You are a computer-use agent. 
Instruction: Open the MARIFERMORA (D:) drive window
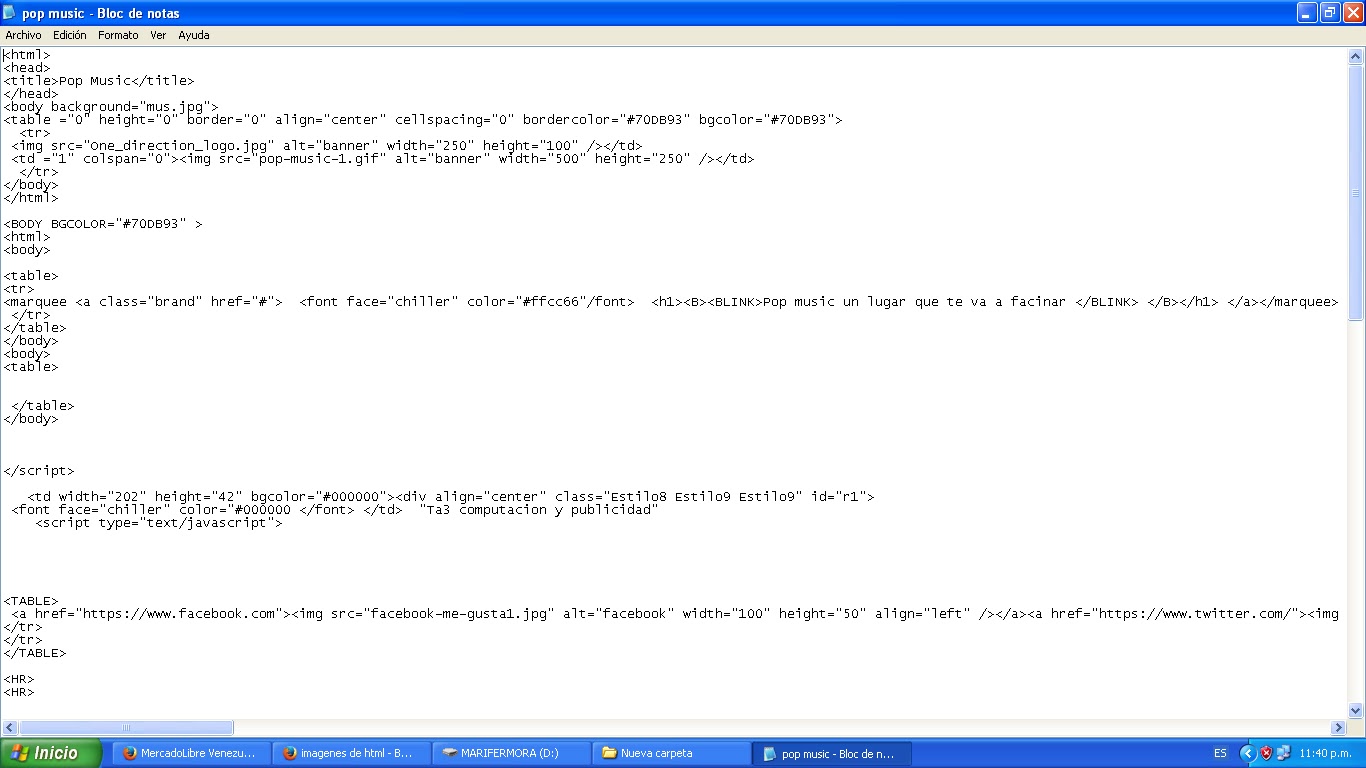(510, 753)
